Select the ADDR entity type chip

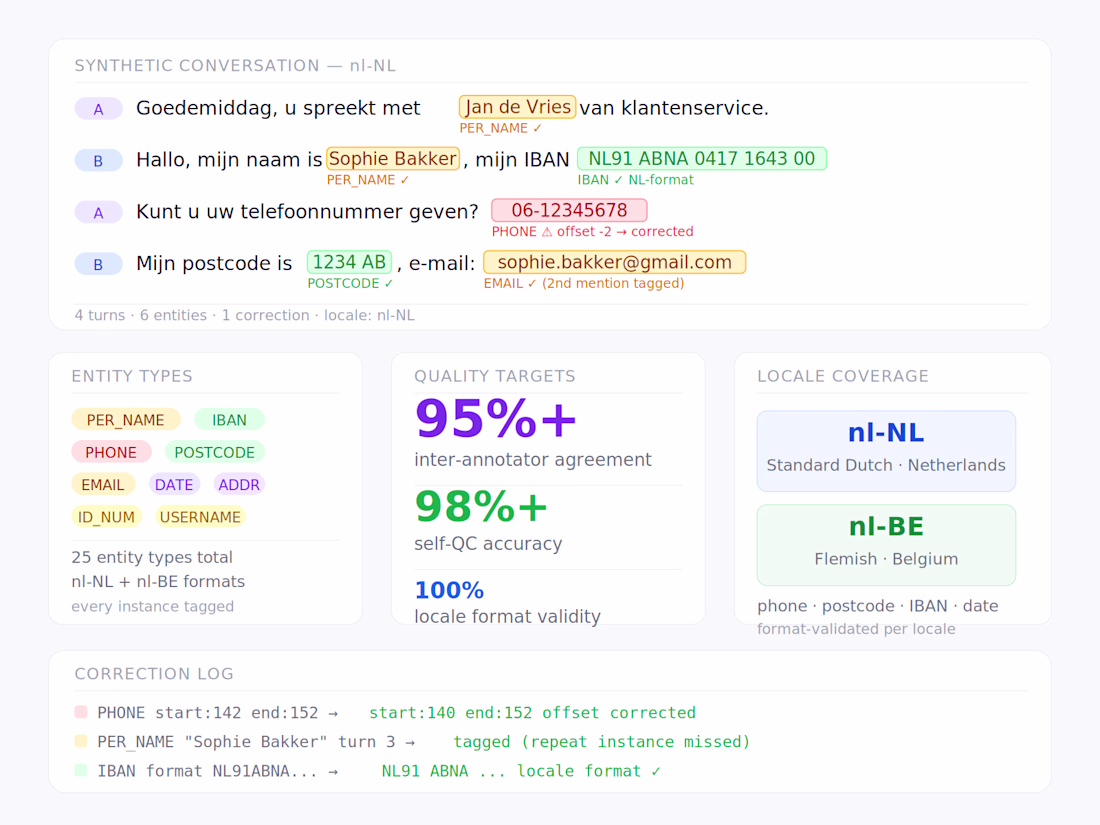239,484
